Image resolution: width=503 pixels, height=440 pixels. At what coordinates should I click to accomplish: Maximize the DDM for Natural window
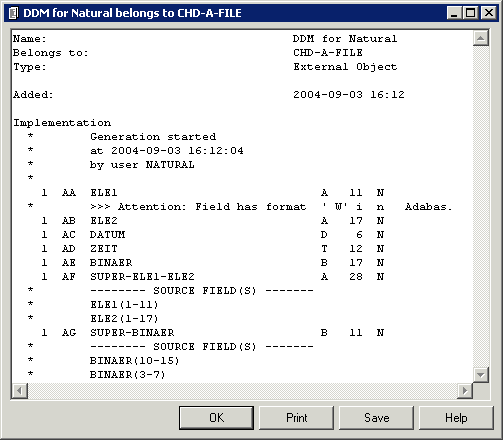pyautogui.click(x=470, y=13)
